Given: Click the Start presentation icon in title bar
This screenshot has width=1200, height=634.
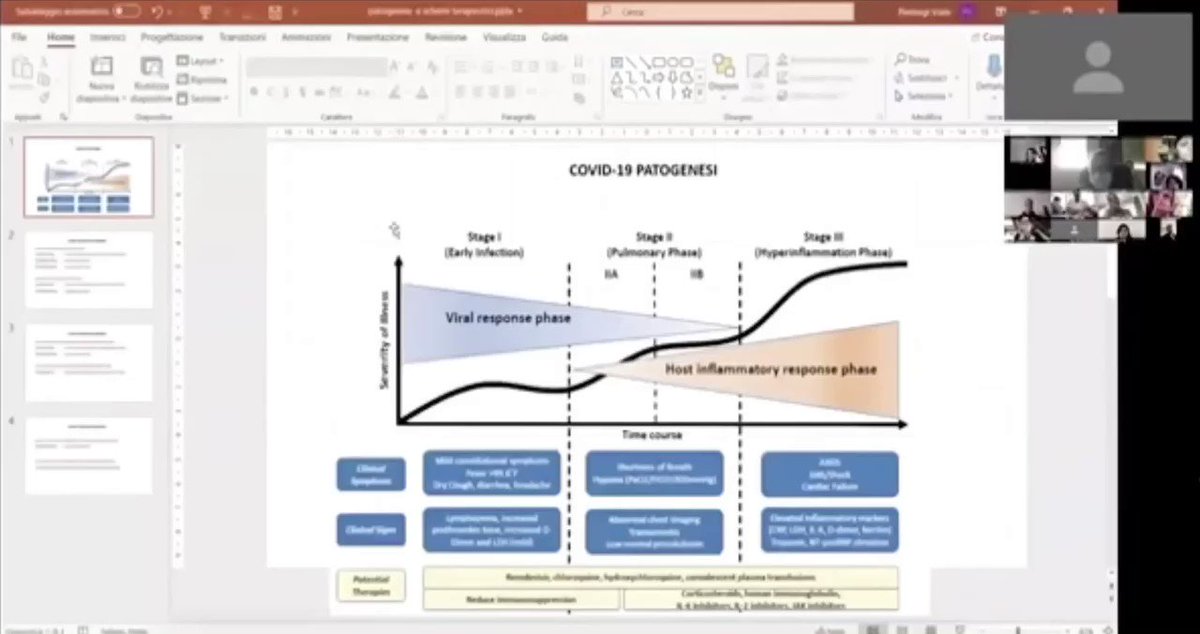Looking at the screenshot, I should coord(206,11).
